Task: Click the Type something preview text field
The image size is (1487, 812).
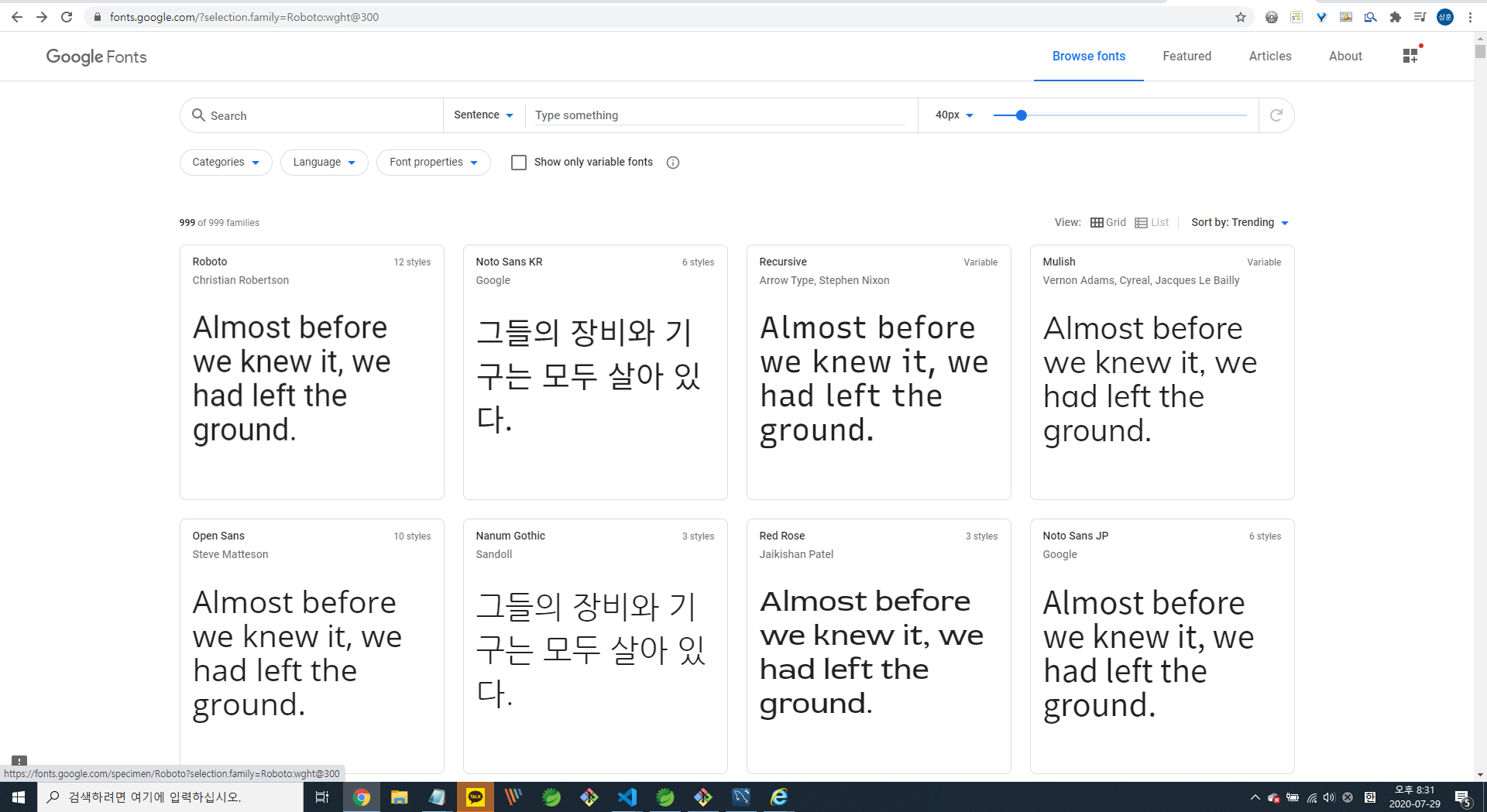Action: point(719,115)
